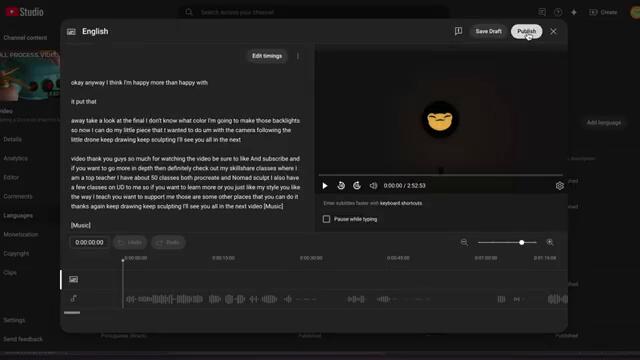Click the Save Draft button
Screen dimensions: 640x360
pos(488,31)
